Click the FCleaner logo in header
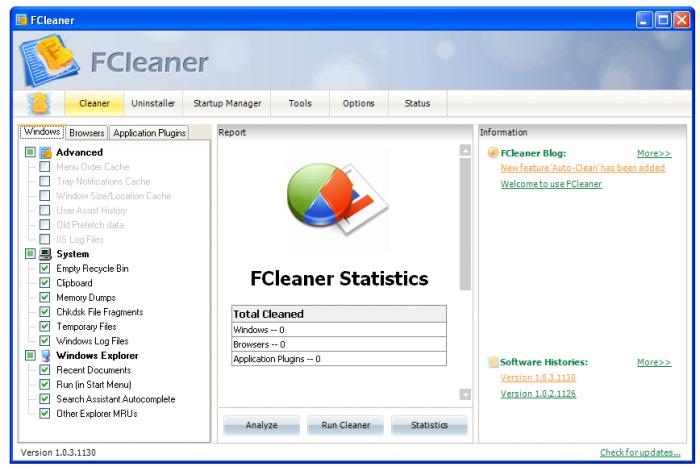 pyautogui.click(x=49, y=59)
